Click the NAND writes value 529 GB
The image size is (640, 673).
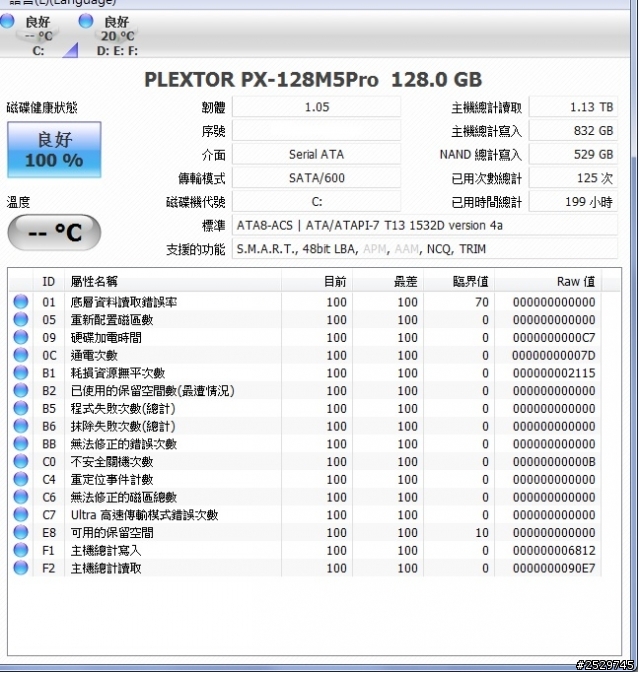[573, 154]
